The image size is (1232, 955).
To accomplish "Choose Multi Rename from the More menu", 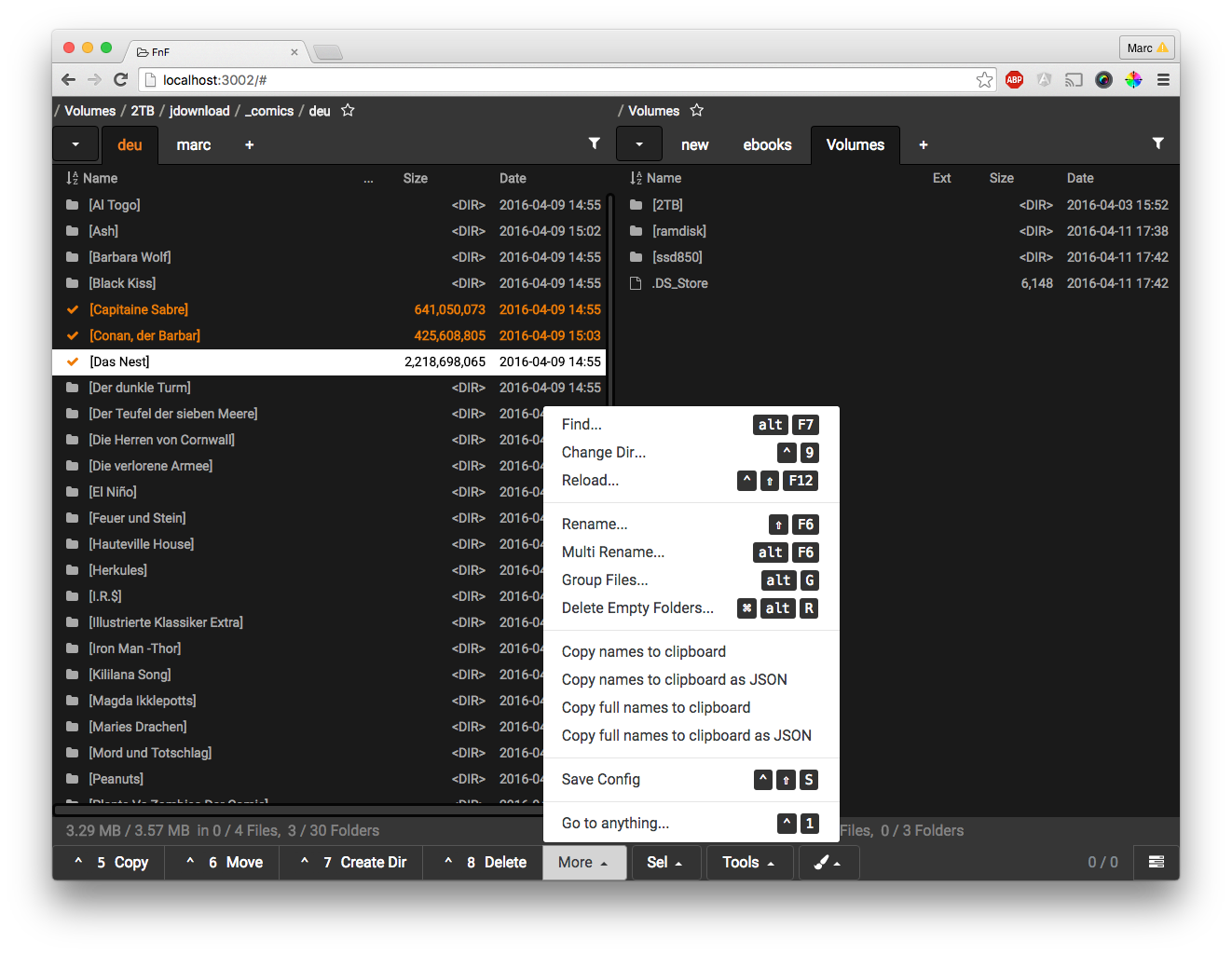I will click(613, 553).
